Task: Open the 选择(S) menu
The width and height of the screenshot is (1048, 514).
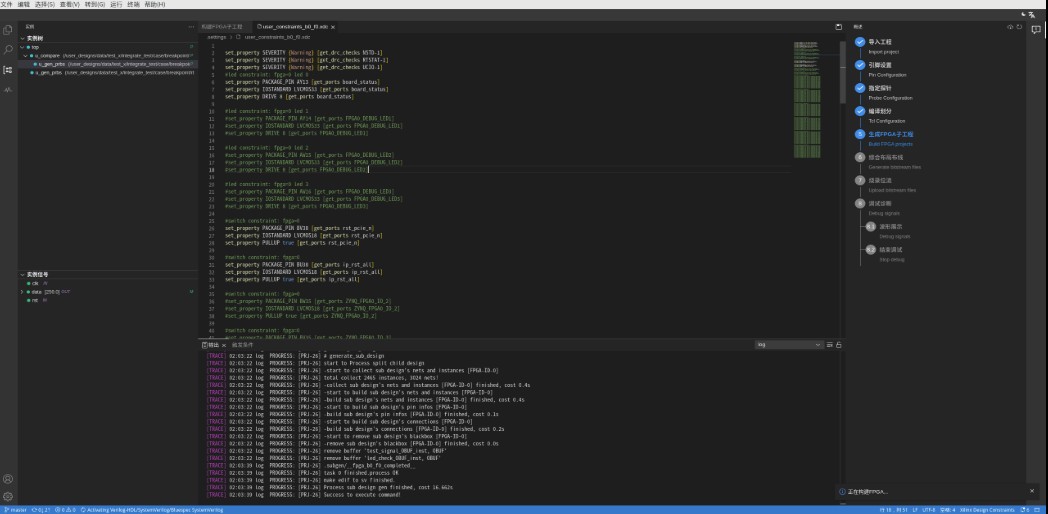Action: (45, 5)
